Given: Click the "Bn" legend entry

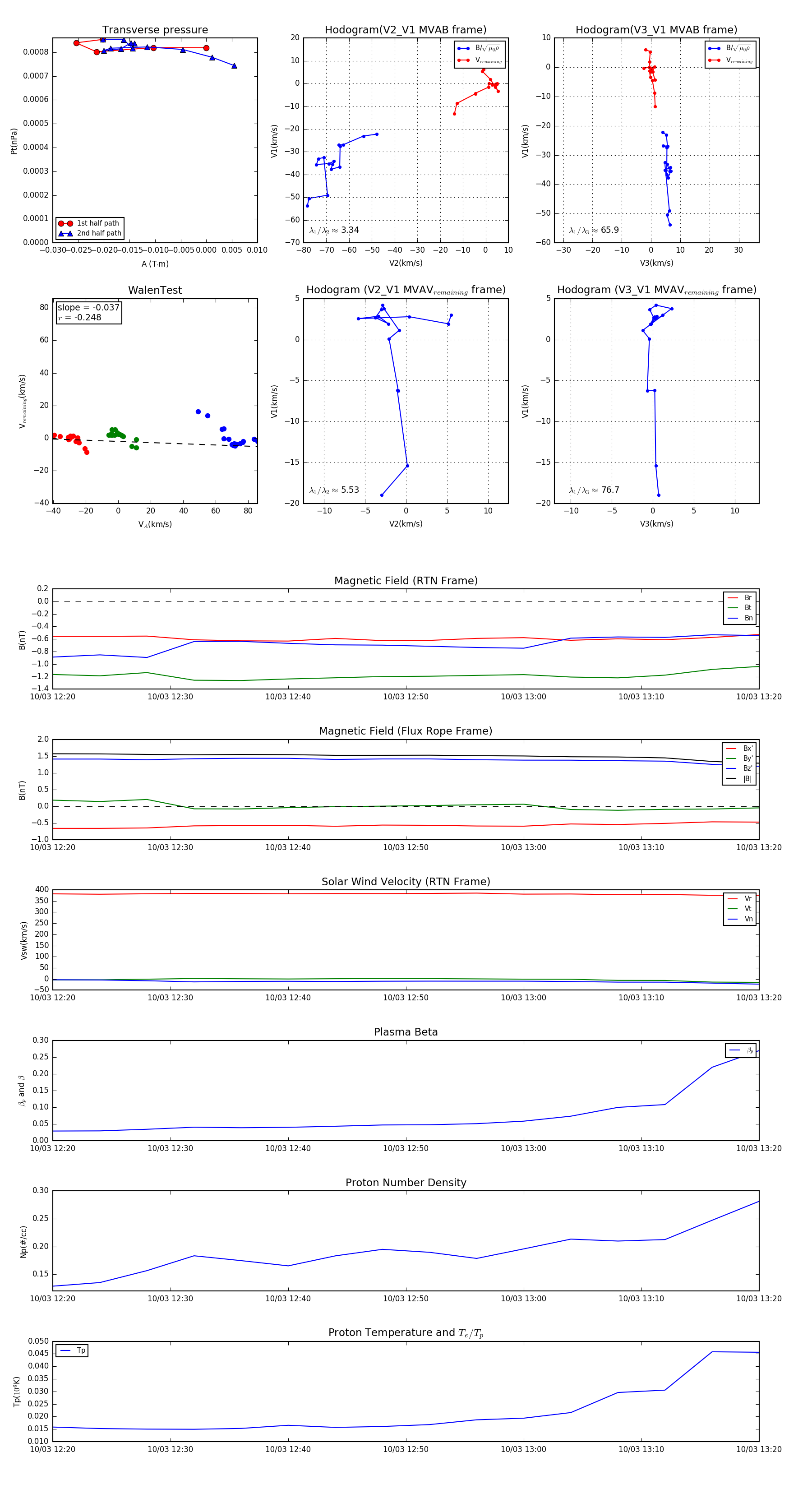Looking at the screenshot, I should click(x=740, y=618).
